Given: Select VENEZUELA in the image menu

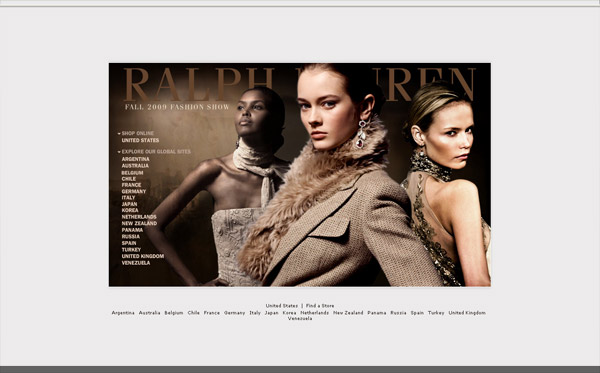Looking at the screenshot, I should click(x=136, y=263).
